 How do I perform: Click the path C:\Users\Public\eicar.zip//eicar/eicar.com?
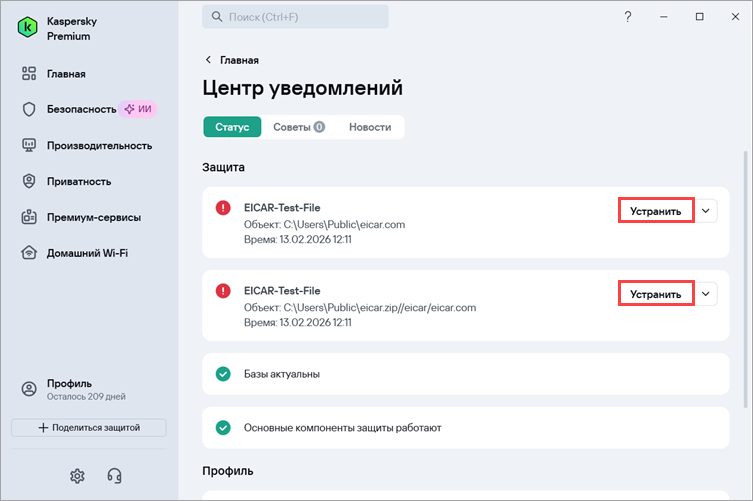pos(379,307)
